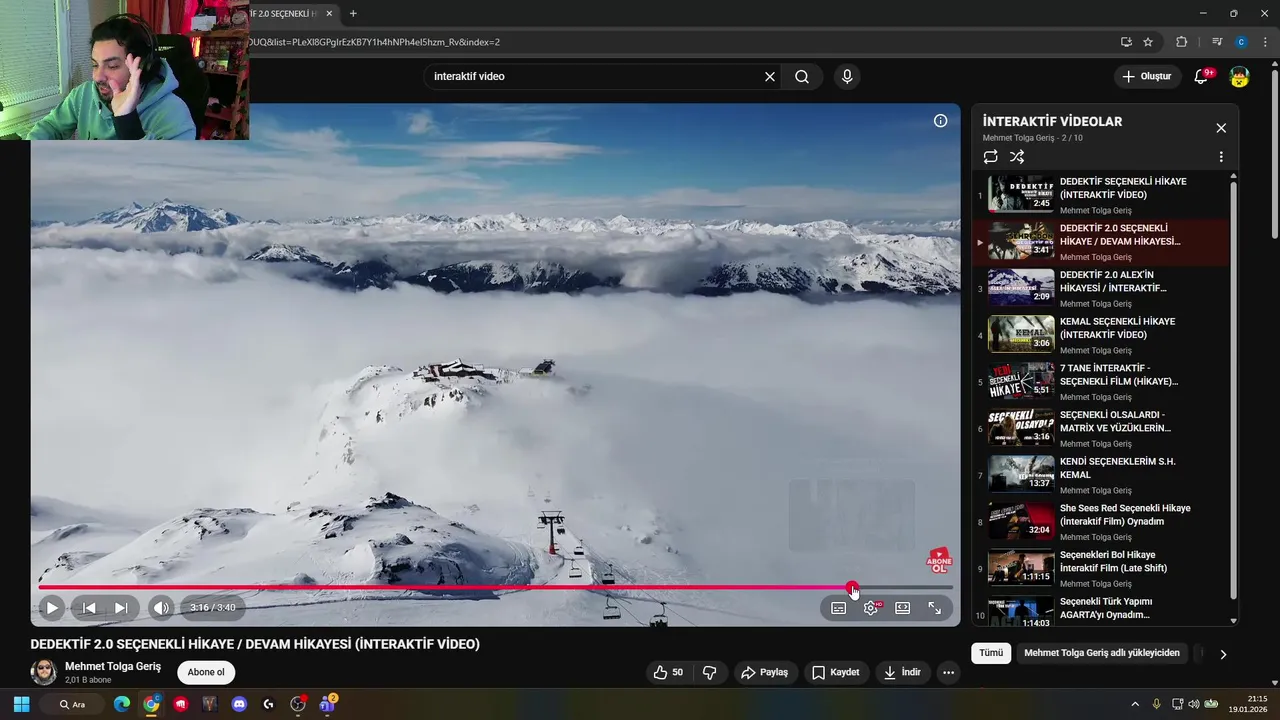Viewport: 1280px width, 720px height.
Task: Click the 'interaktif video' search field
Action: point(593,77)
